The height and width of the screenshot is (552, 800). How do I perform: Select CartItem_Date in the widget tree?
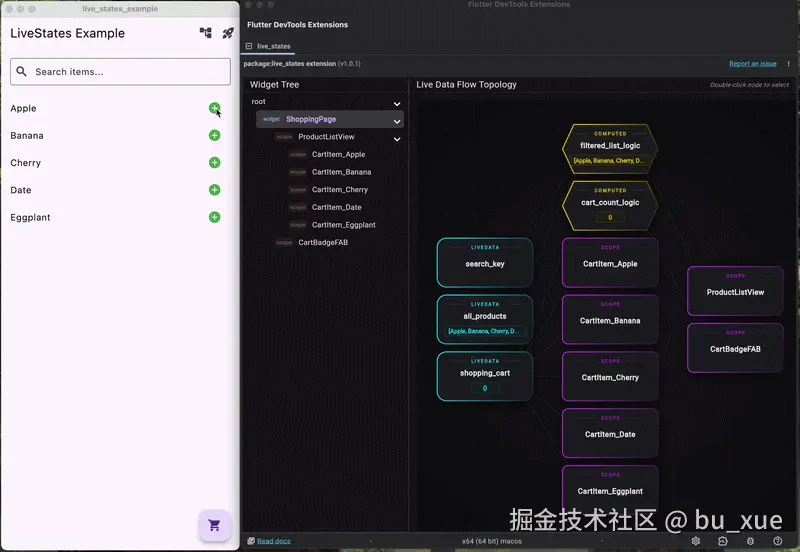(336, 207)
